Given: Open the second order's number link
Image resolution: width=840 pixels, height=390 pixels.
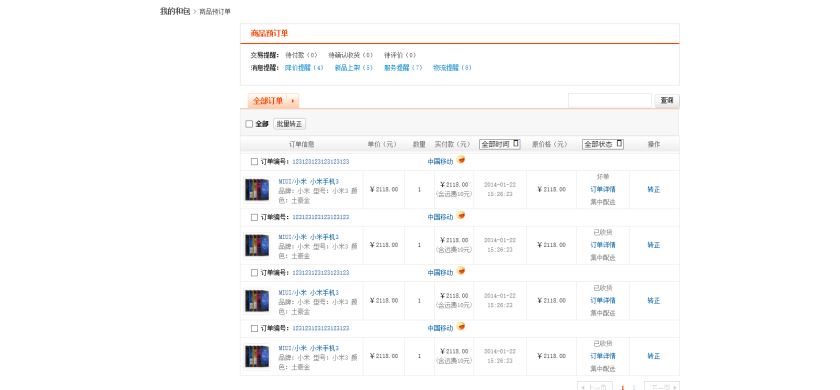Looking at the screenshot, I should (x=321, y=217).
